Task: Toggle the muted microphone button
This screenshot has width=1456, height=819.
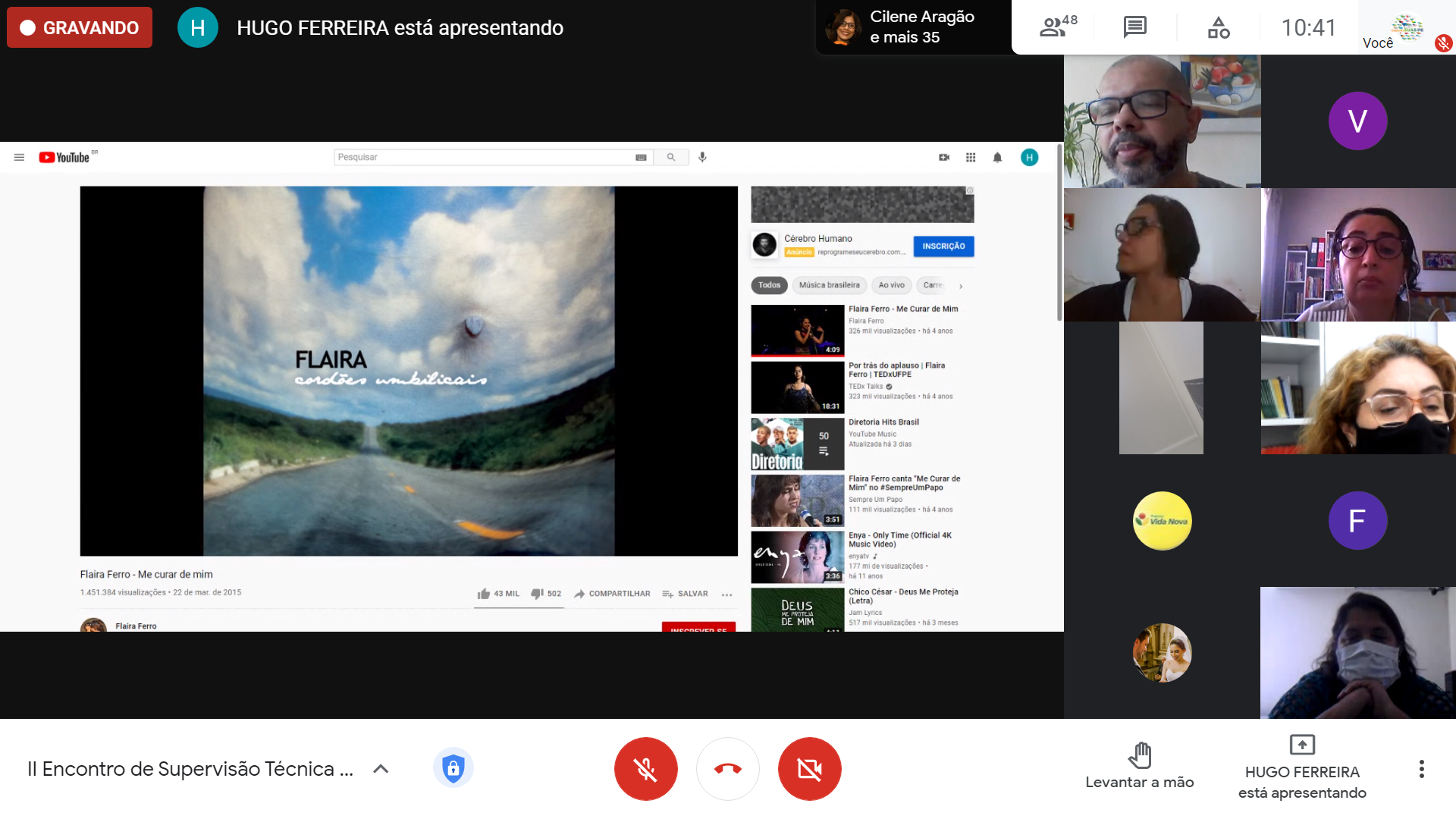Action: (x=645, y=769)
